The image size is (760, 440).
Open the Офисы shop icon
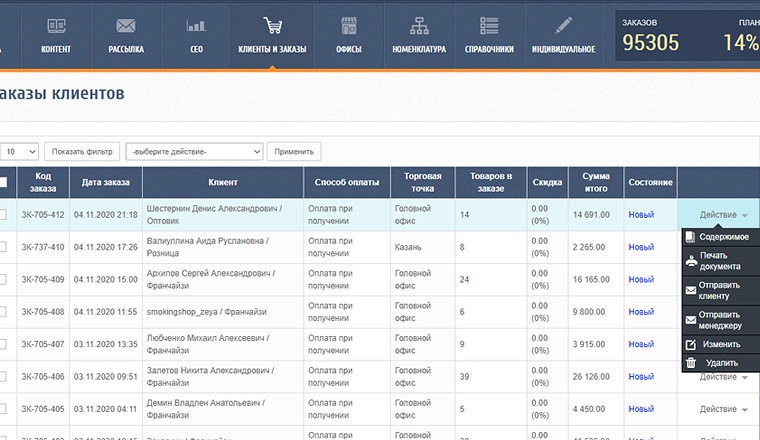(x=348, y=26)
